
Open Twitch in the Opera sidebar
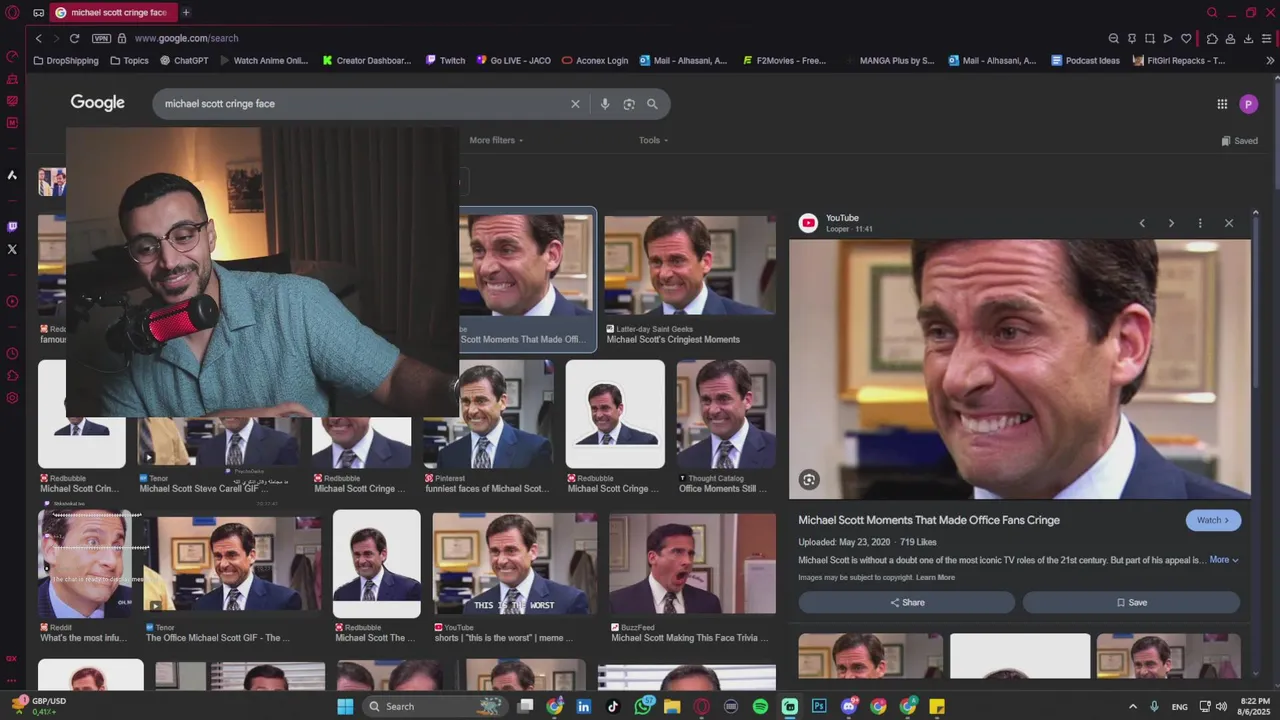pos(12,227)
